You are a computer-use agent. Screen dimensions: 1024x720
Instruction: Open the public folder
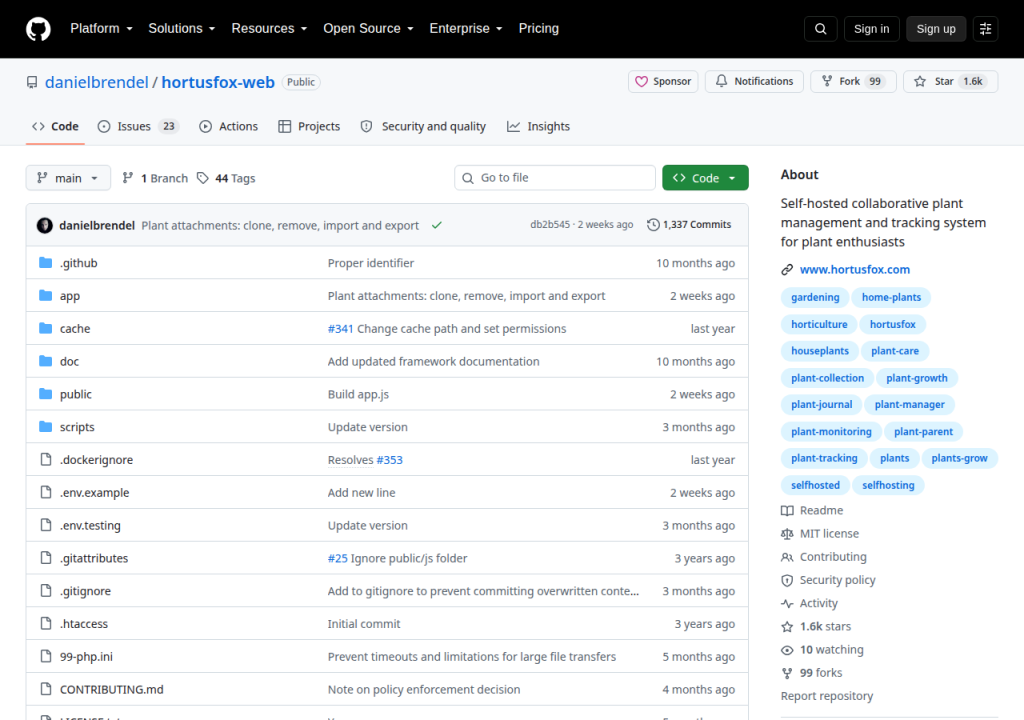(76, 394)
